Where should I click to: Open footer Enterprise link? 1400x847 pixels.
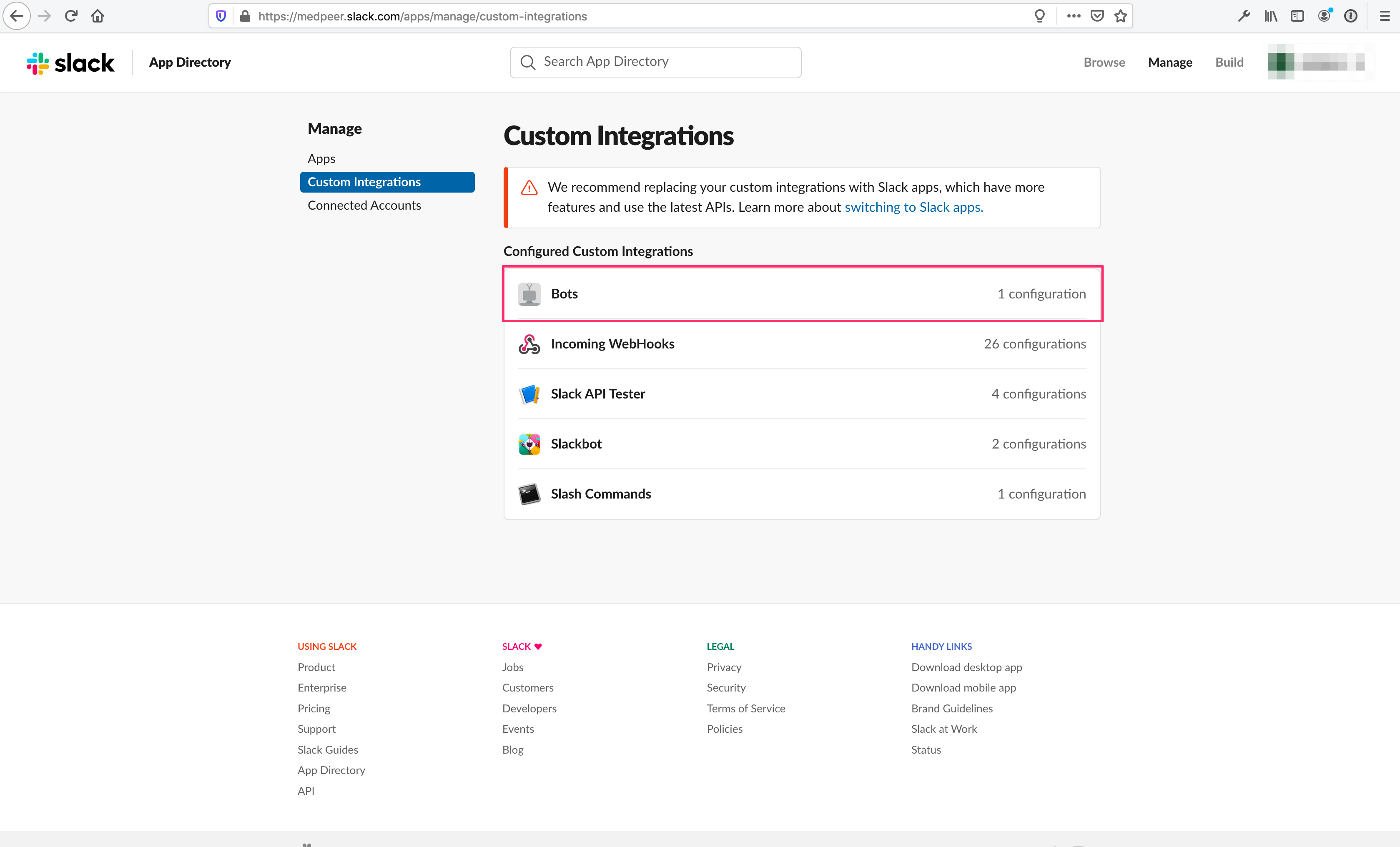[x=322, y=687]
